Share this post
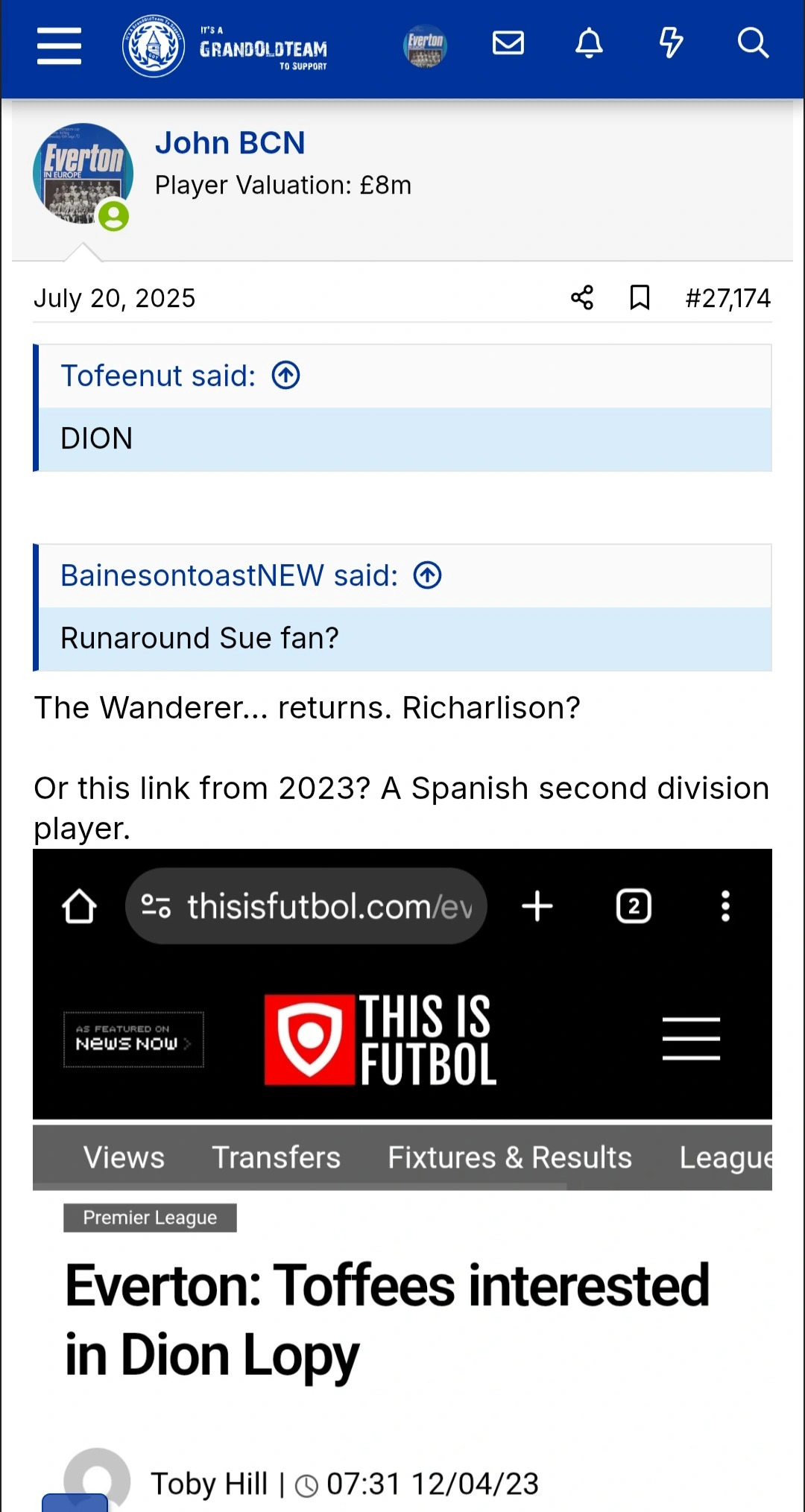The height and width of the screenshot is (1512, 805). pyautogui.click(x=582, y=298)
